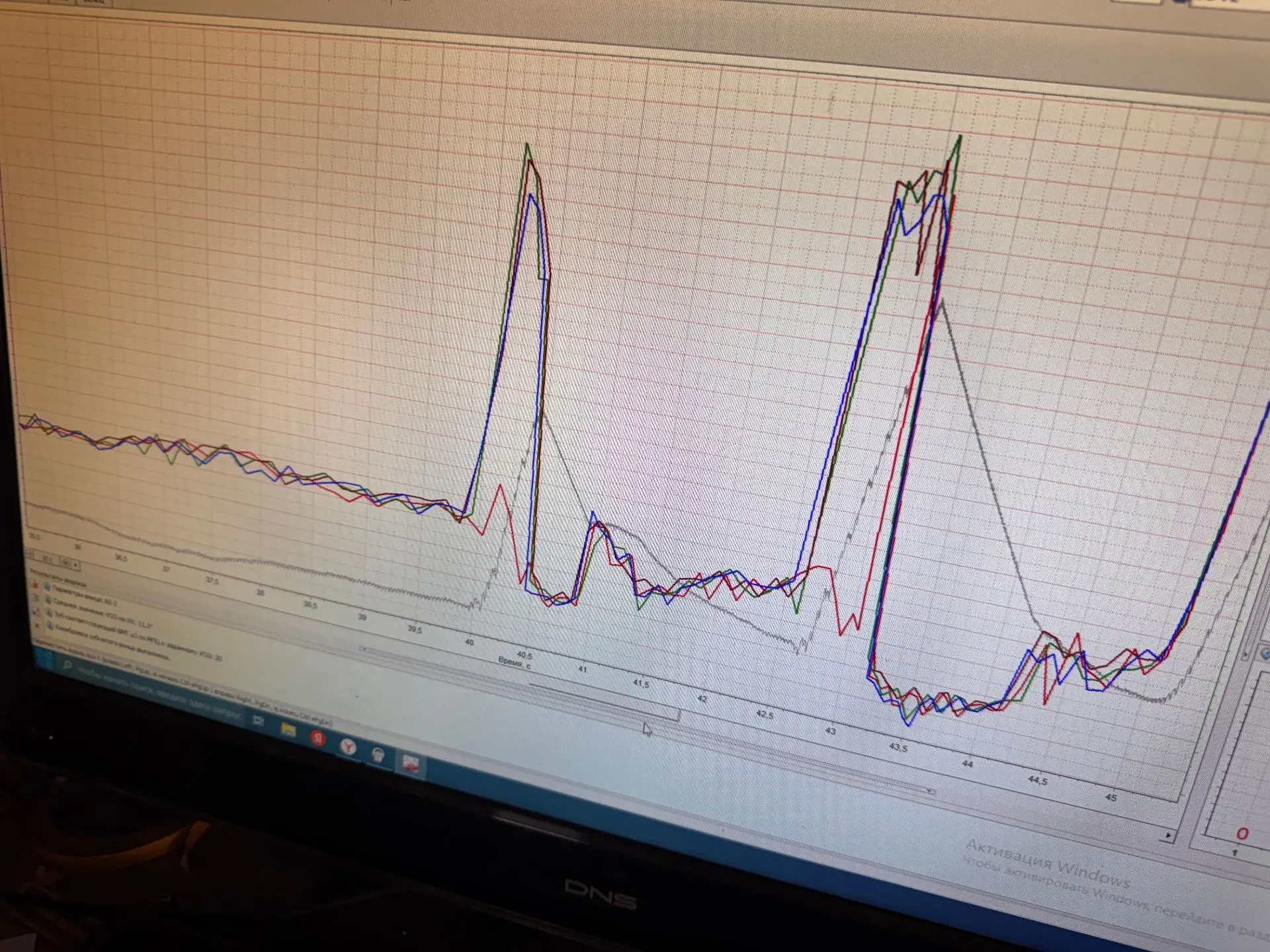Viewport: 1270px width, 952px height.
Task: Open the headphones app on the taskbar
Action: (x=378, y=755)
